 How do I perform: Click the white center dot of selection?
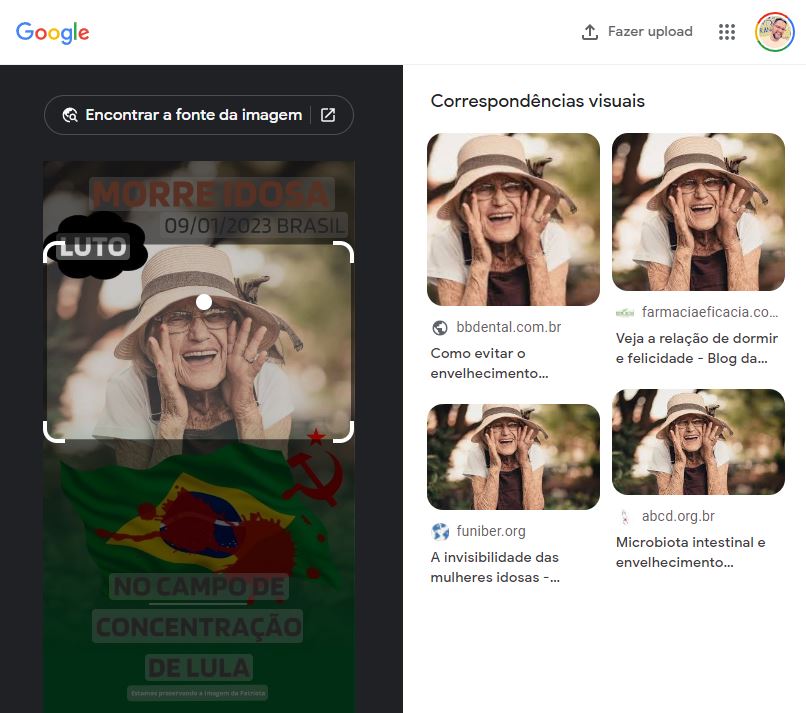point(204,302)
